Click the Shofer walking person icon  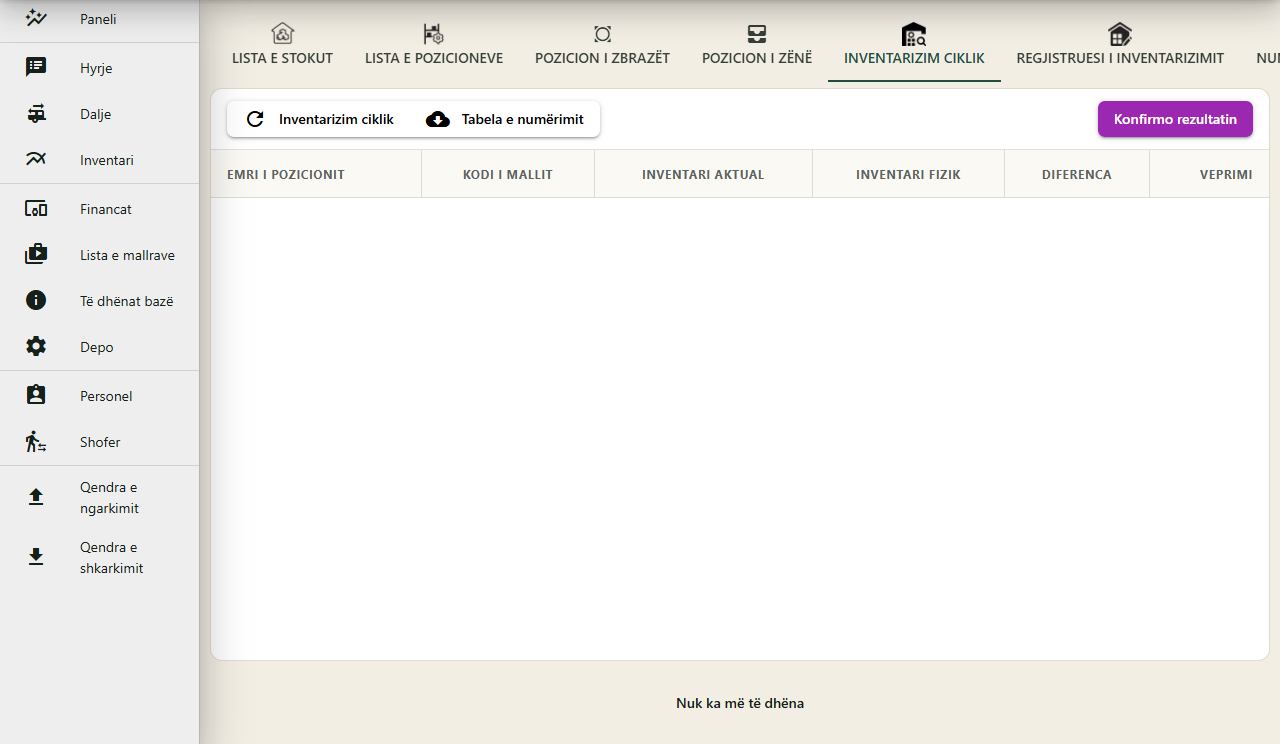click(36, 442)
